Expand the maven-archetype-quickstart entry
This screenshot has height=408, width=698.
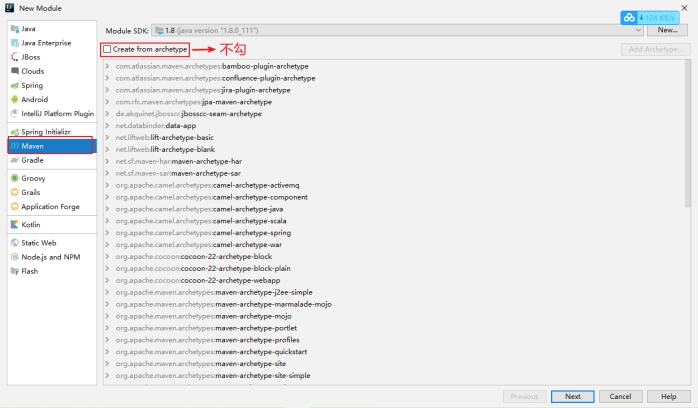[108, 351]
